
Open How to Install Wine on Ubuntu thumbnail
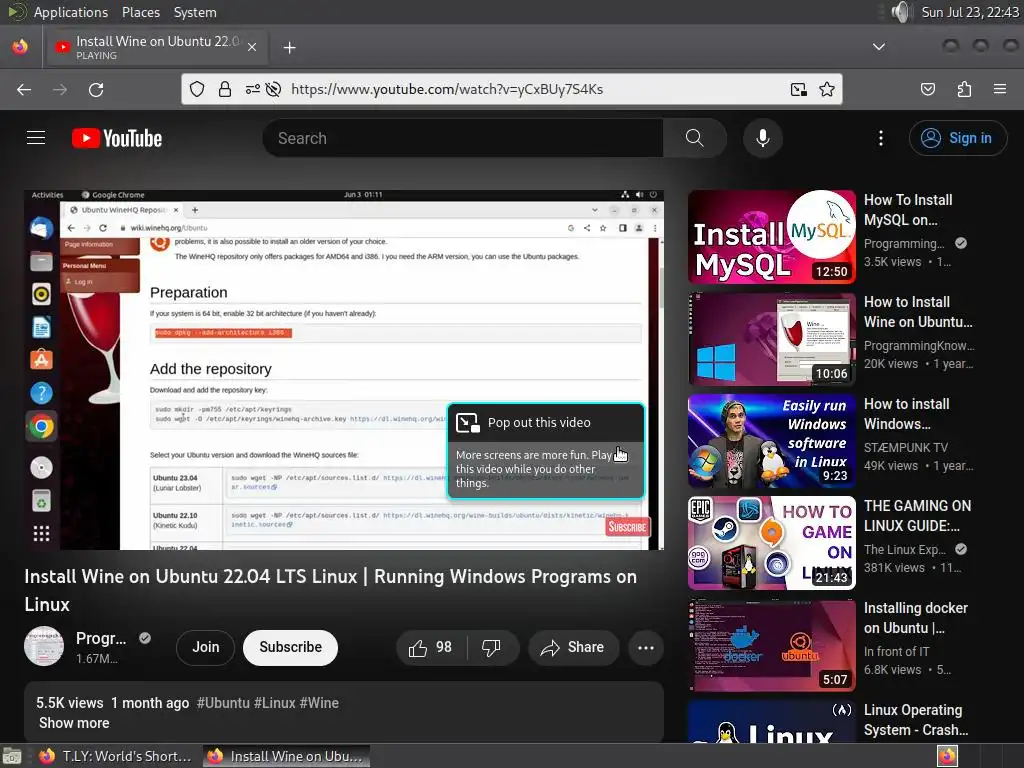tap(771, 339)
